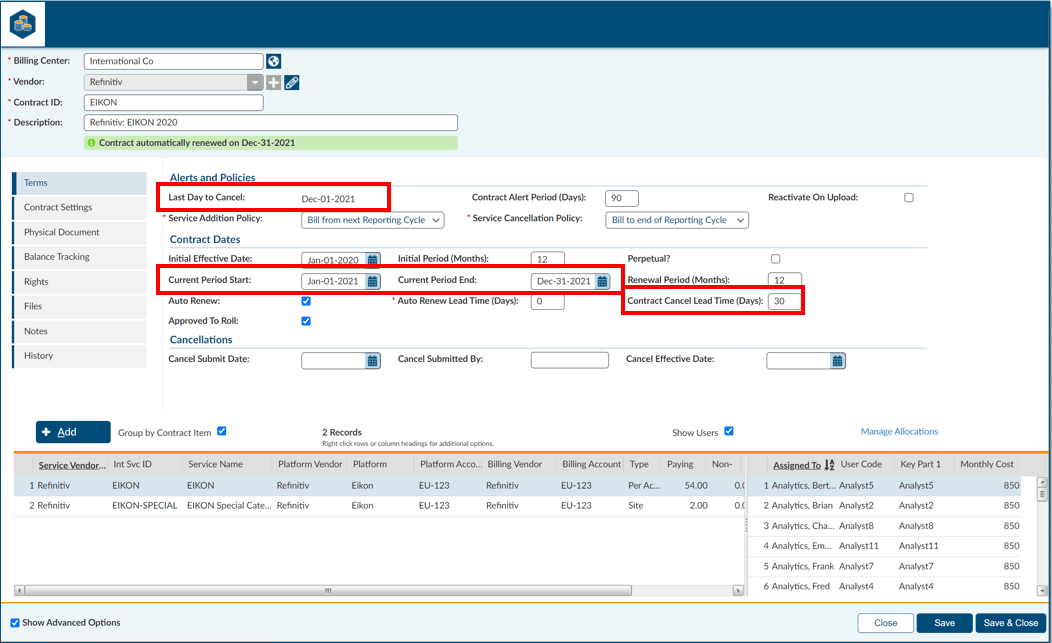The width and height of the screenshot is (1052, 643).
Task: Open the Terms tab
Action: click(x=80, y=183)
